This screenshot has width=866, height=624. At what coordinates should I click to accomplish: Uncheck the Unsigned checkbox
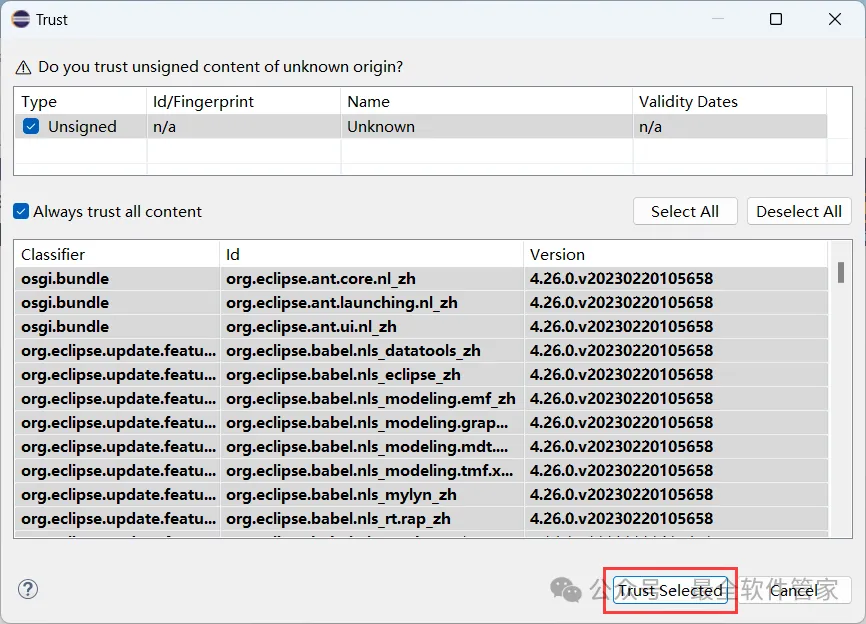click(31, 126)
